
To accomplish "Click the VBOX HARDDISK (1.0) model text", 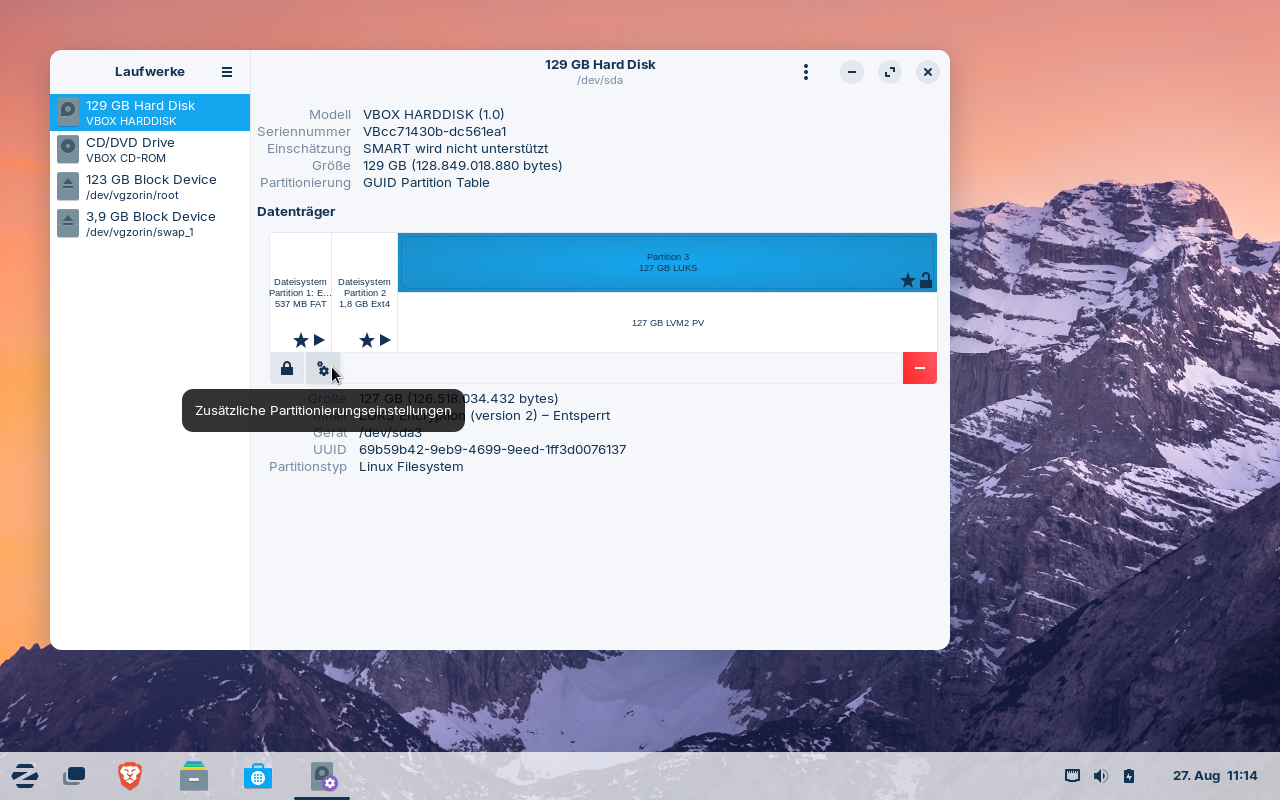I will [434, 114].
